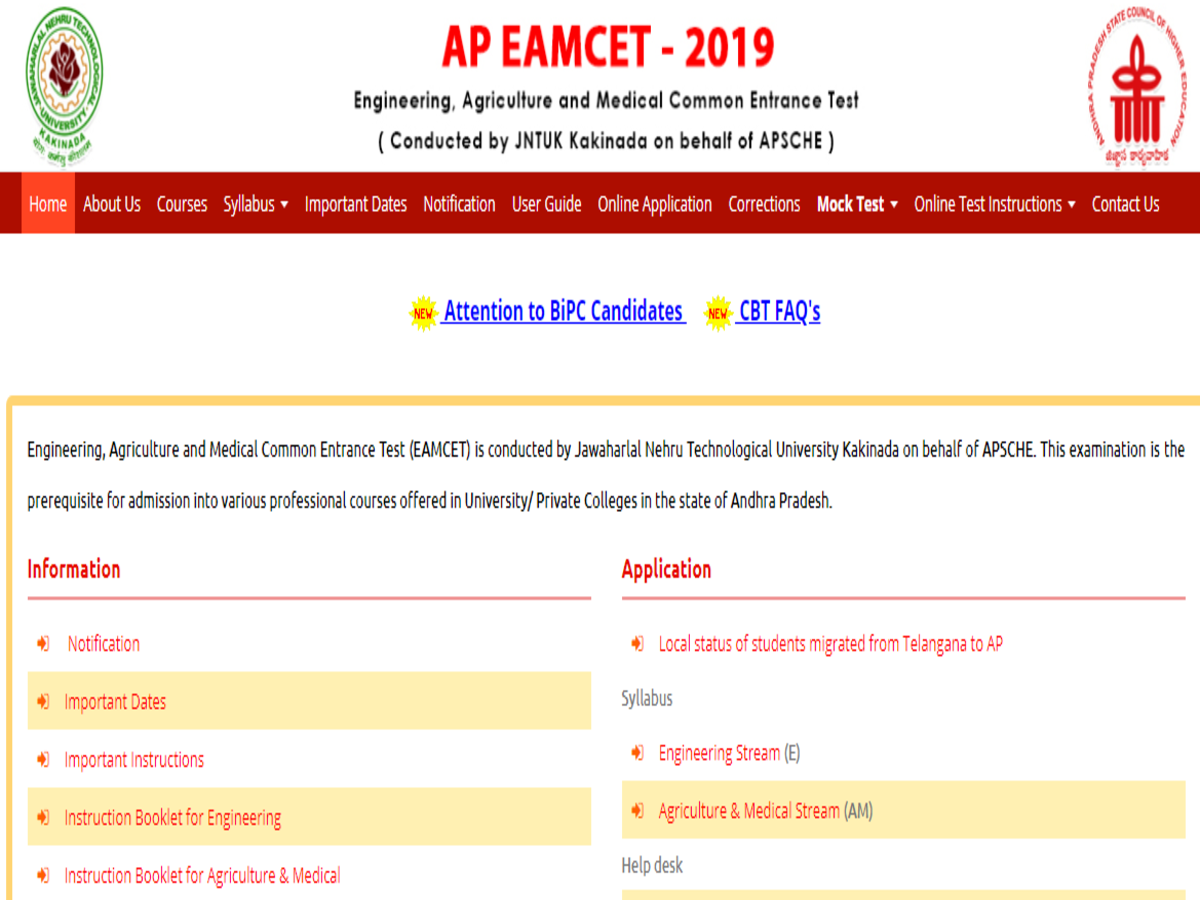Viewport: 1200px width, 900px height.
Task: Click the 'Conducted by JNTUK Kakinada' subtitle text
Action: pos(606,141)
